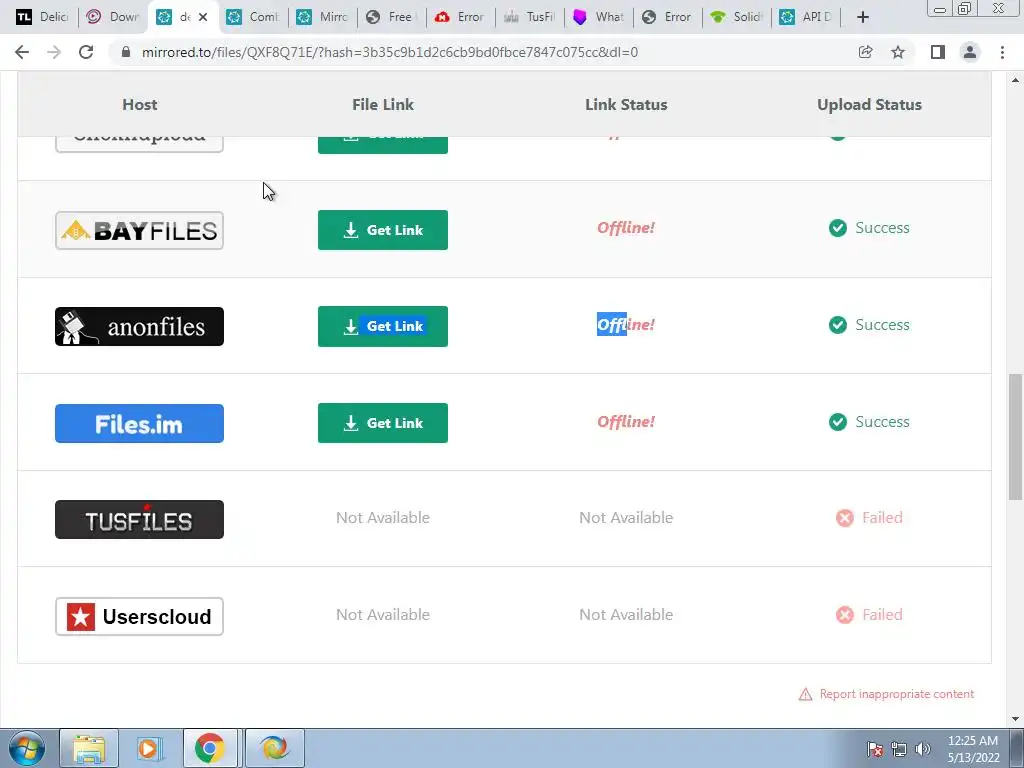The image size is (1024, 768).
Task: Switch to the API D tab
Action: pyautogui.click(x=806, y=17)
